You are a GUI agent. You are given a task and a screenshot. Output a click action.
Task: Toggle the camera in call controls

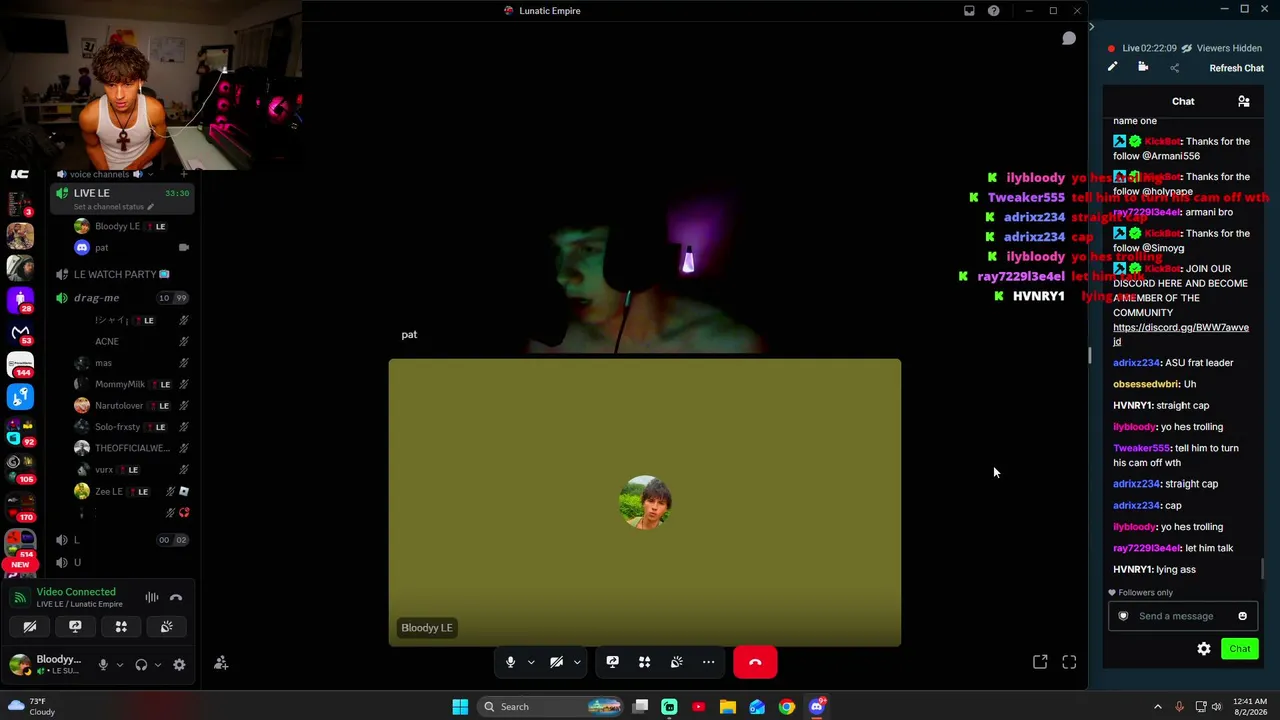click(x=557, y=662)
